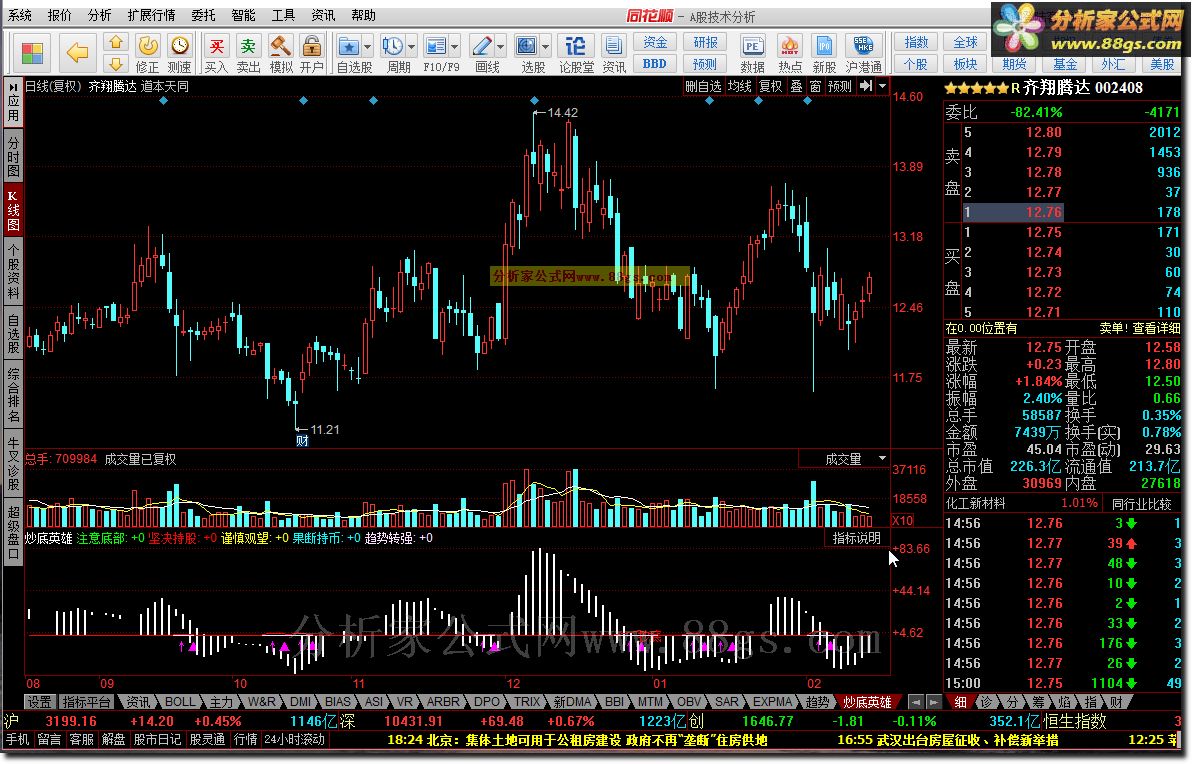Toggle the 窗 window option

[816, 86]
